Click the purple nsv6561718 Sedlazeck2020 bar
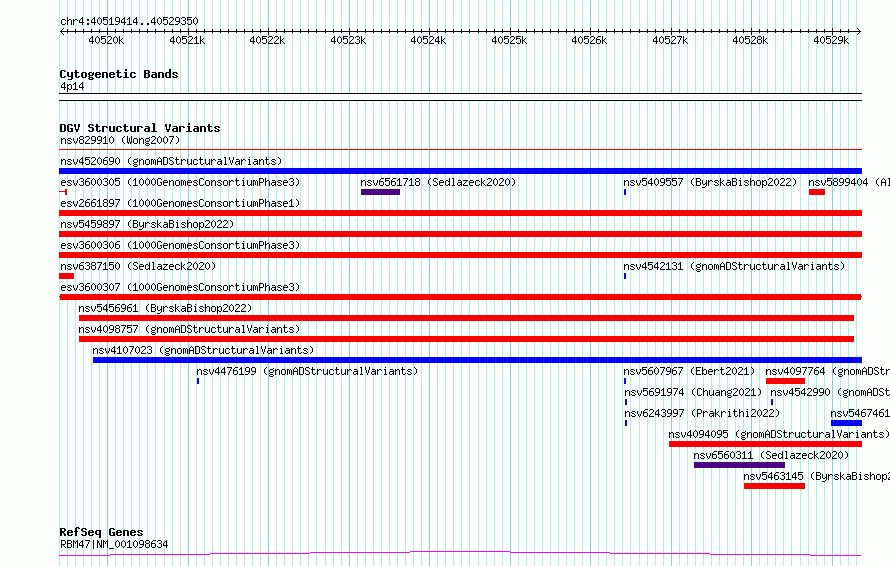The image size is (890, 566). click(380, 192)
